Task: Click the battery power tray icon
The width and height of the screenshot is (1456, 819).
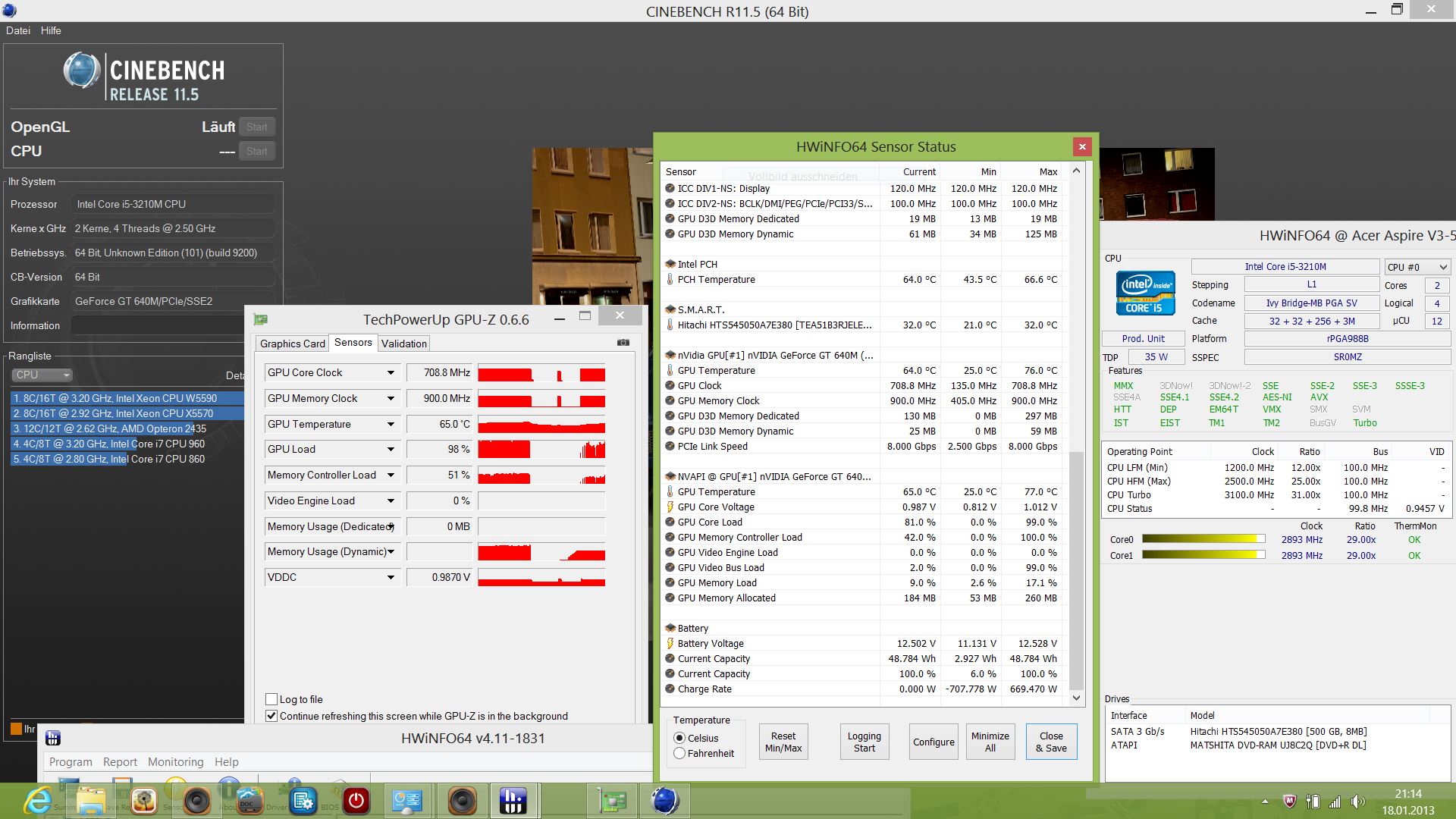Action: pyautogui.click(x=1313, y=801)
